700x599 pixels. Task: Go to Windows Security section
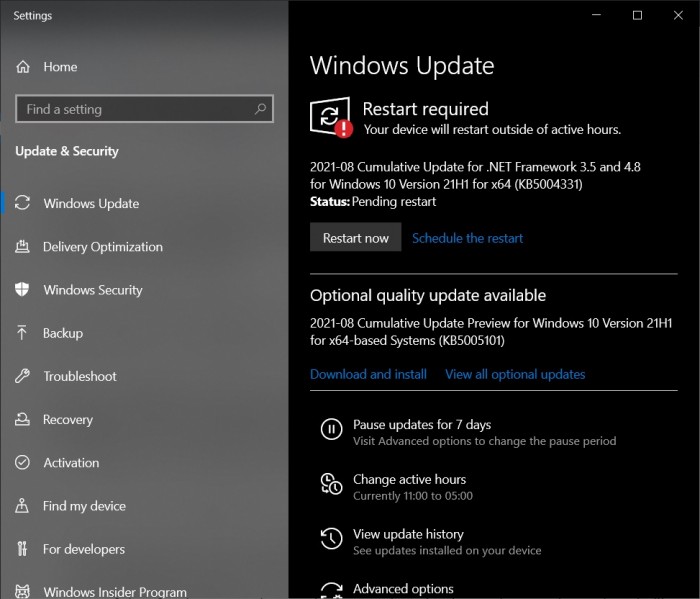coord(93,290)
